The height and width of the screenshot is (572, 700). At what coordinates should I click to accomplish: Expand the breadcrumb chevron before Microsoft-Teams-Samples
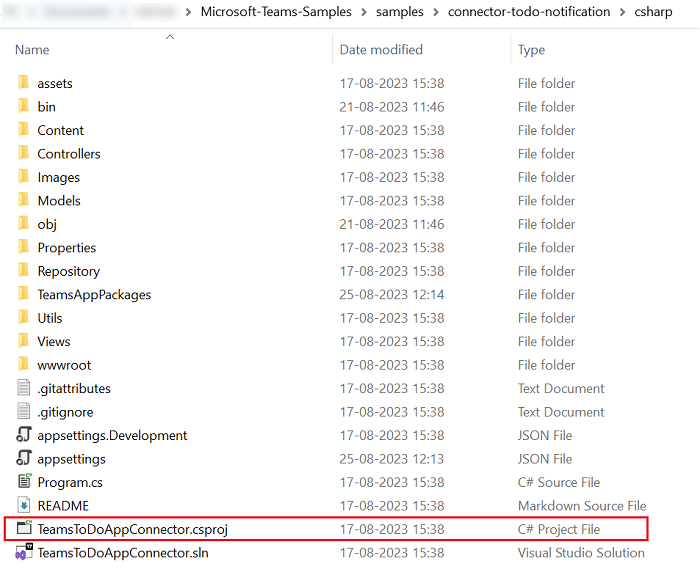(188, 12)
